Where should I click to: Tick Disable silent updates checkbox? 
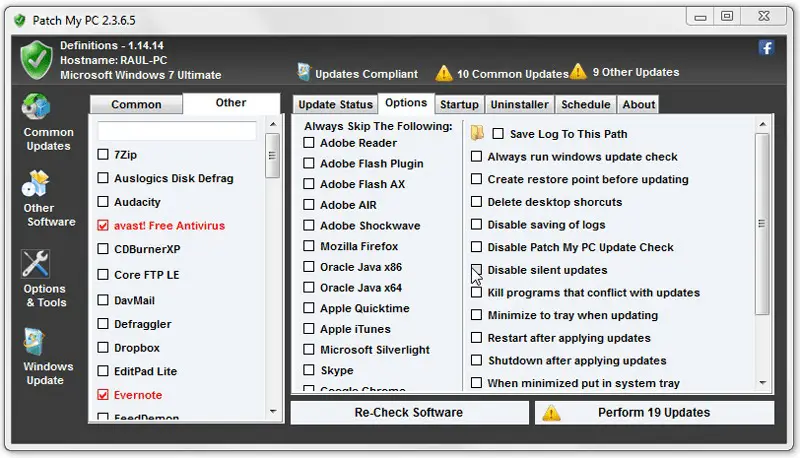pos(476,269)
